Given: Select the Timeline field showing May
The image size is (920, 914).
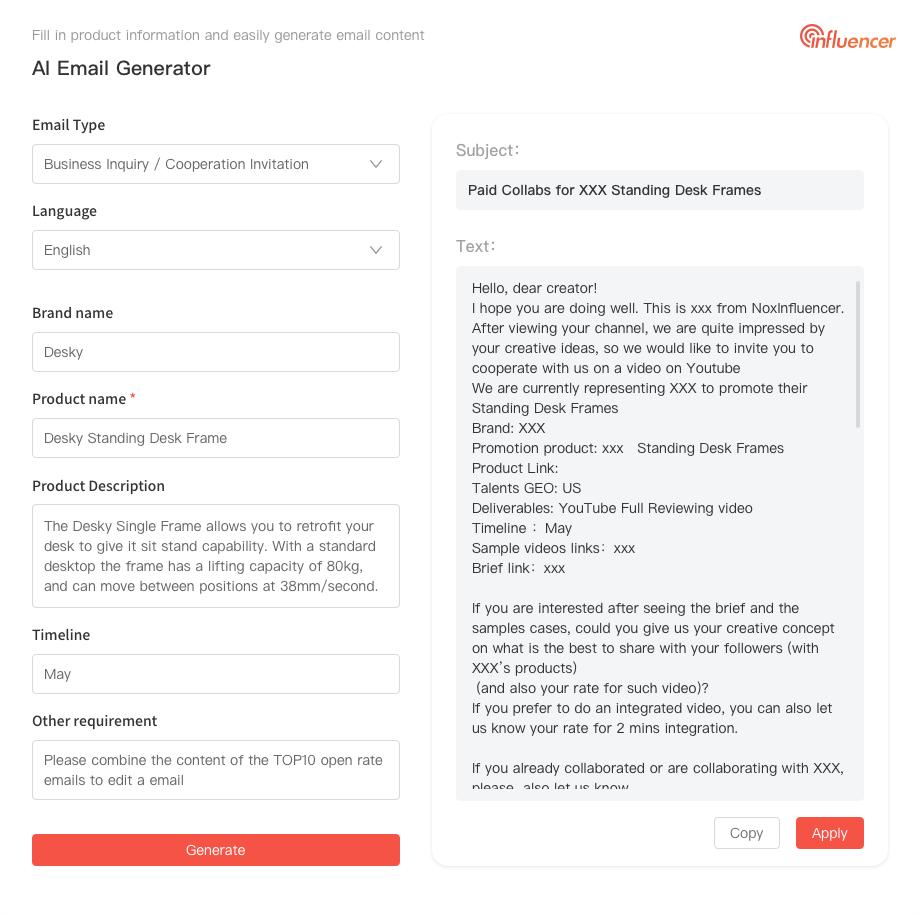Looking at the screenshot, I should (x=216, y=674).
